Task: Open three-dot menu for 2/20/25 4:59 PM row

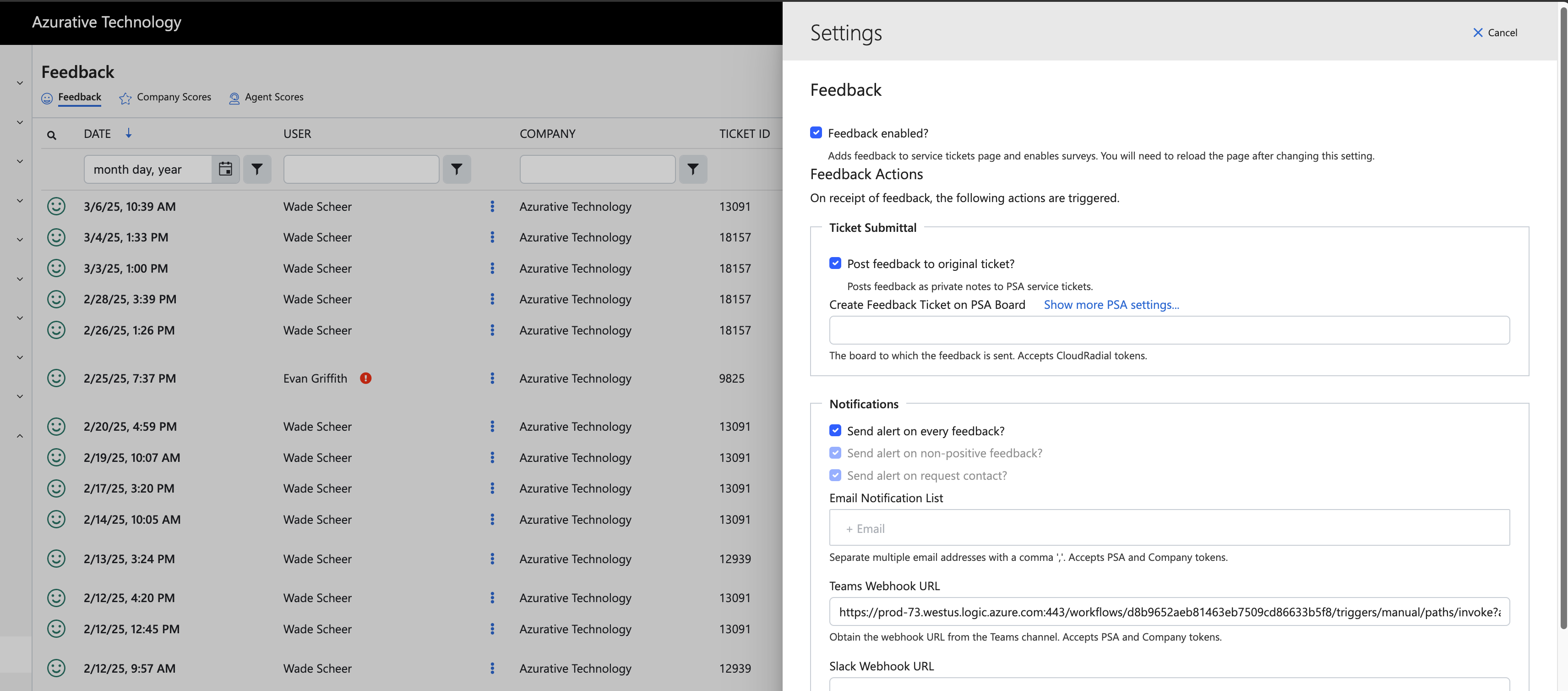Action: coord(492,426)
